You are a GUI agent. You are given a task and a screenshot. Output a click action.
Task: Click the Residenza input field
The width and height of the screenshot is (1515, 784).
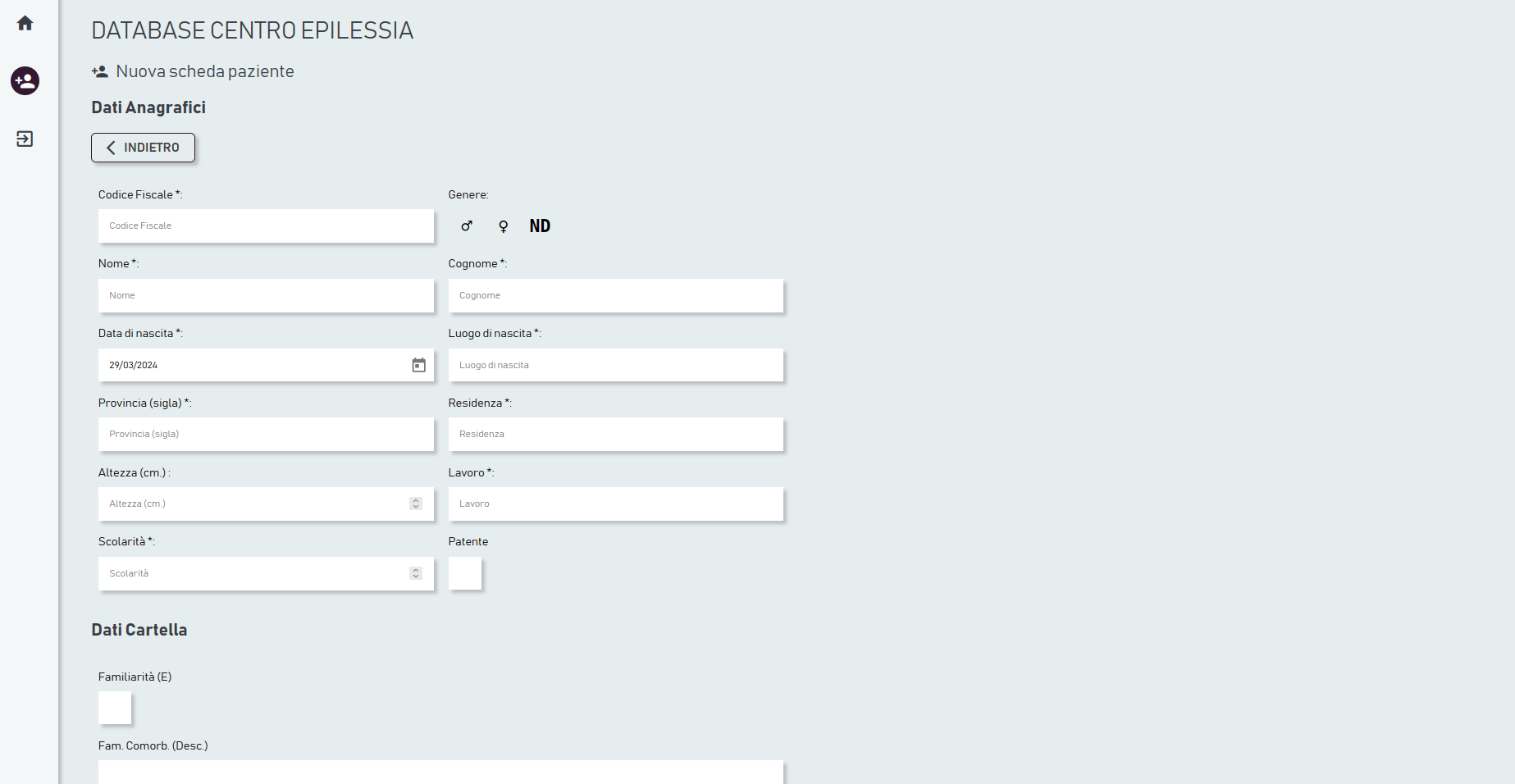[x=616, y=434]
